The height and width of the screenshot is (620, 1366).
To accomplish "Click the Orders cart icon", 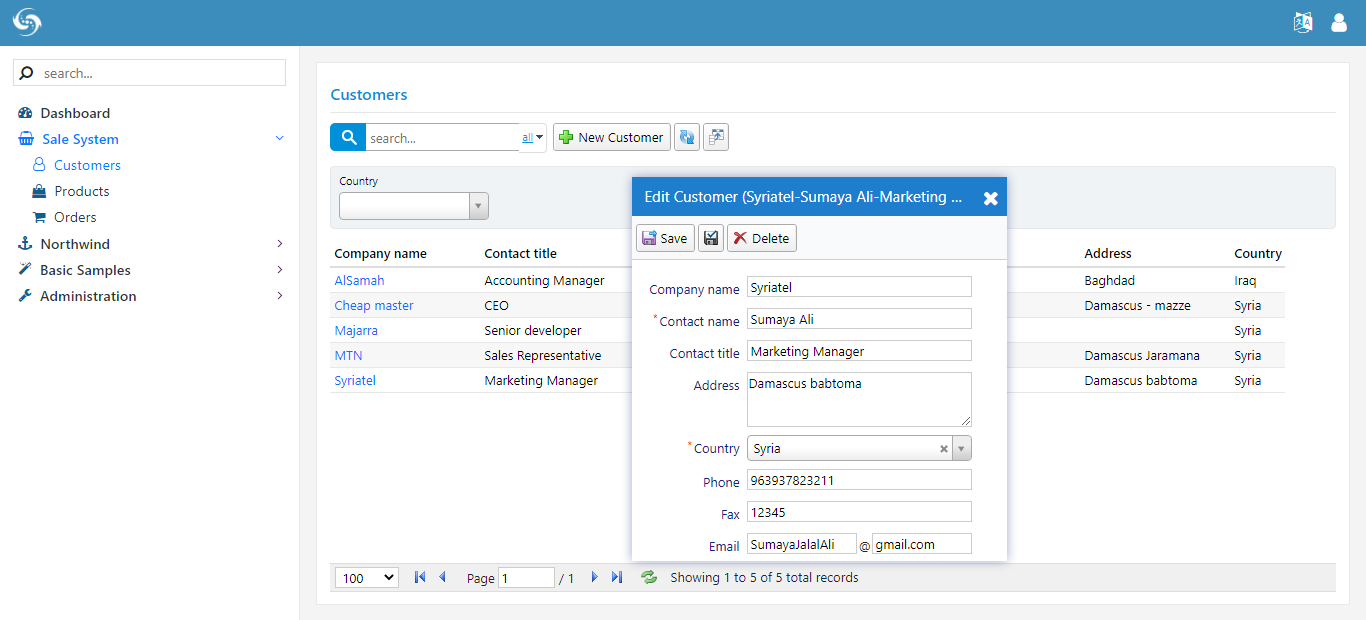I will (39, 217).
